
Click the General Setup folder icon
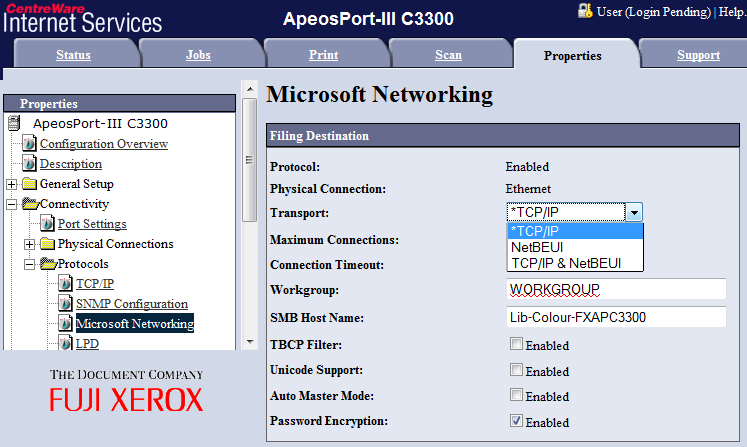(x=30, y=184)
